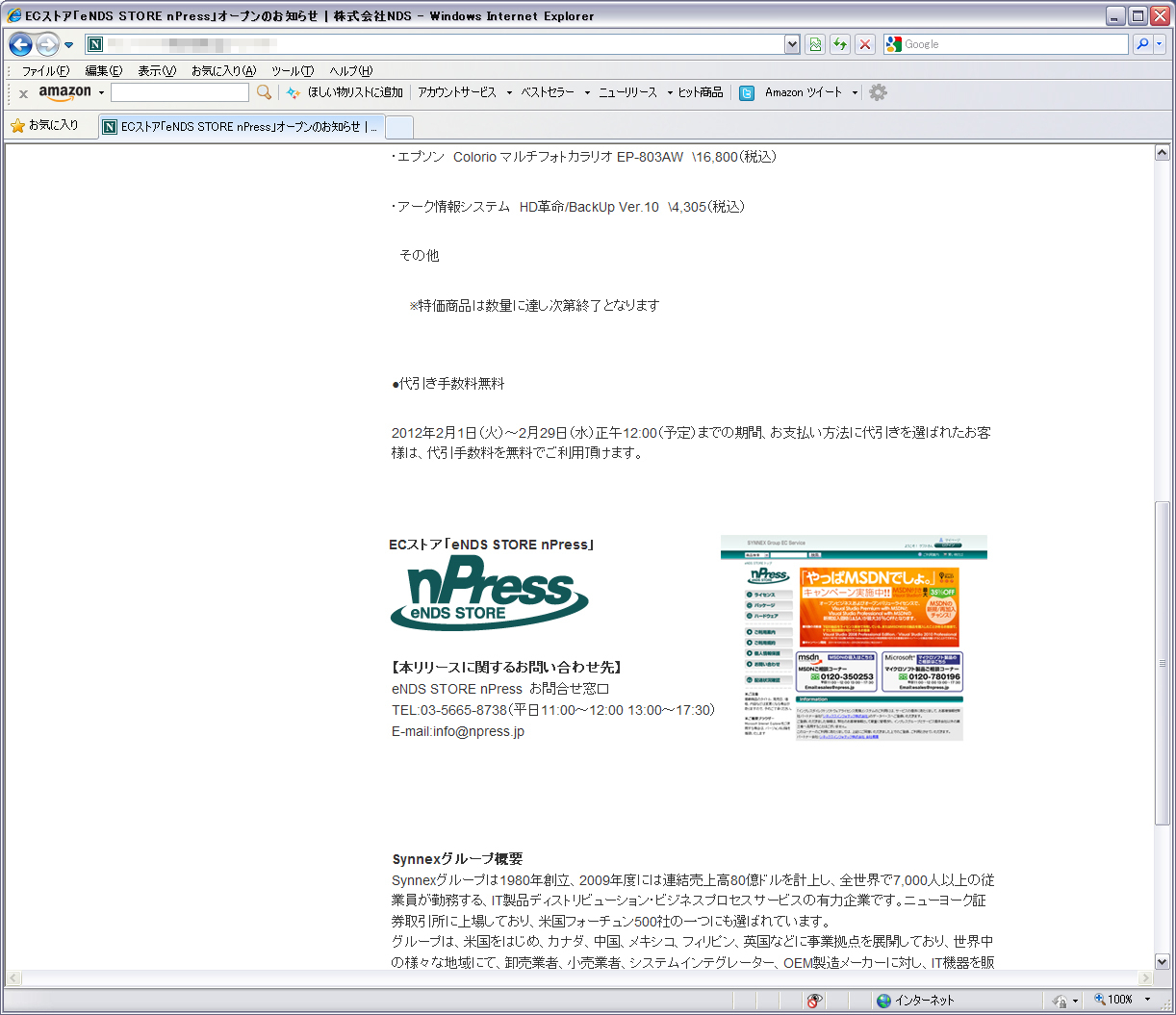Refresh the page with green arrows icon

(x=840, y=44)
